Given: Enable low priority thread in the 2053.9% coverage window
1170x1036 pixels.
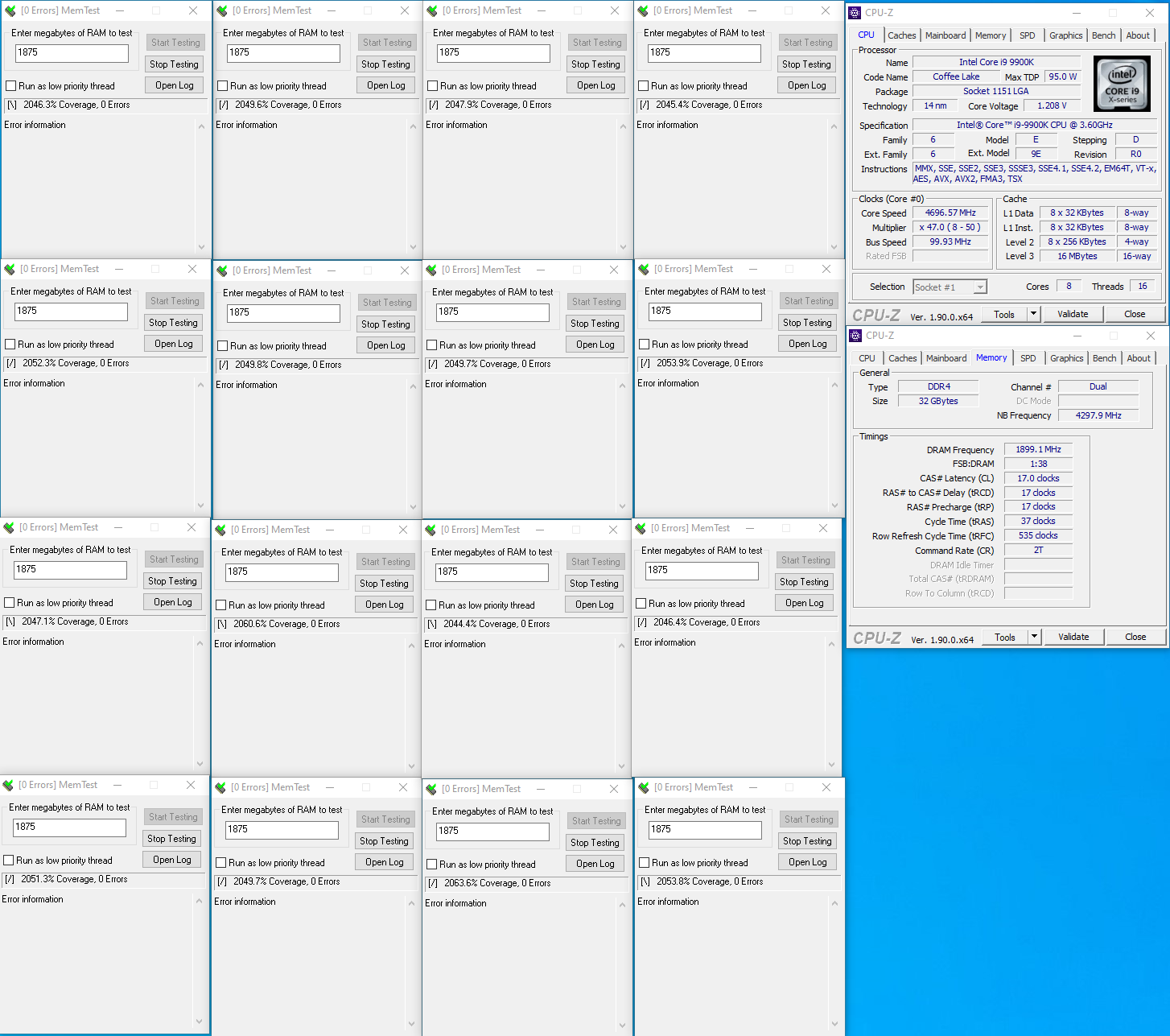Looking at the screenshot, I should pos(645,345).
